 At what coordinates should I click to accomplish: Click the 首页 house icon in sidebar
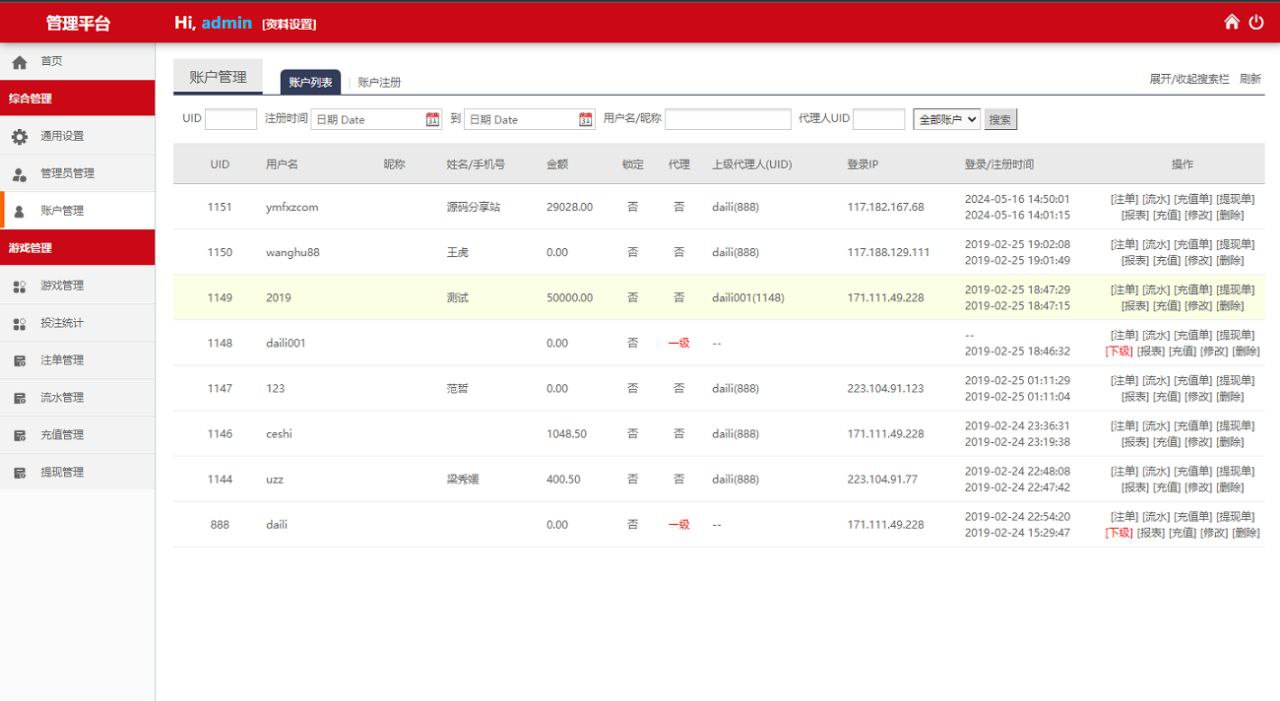coord(19,62)
